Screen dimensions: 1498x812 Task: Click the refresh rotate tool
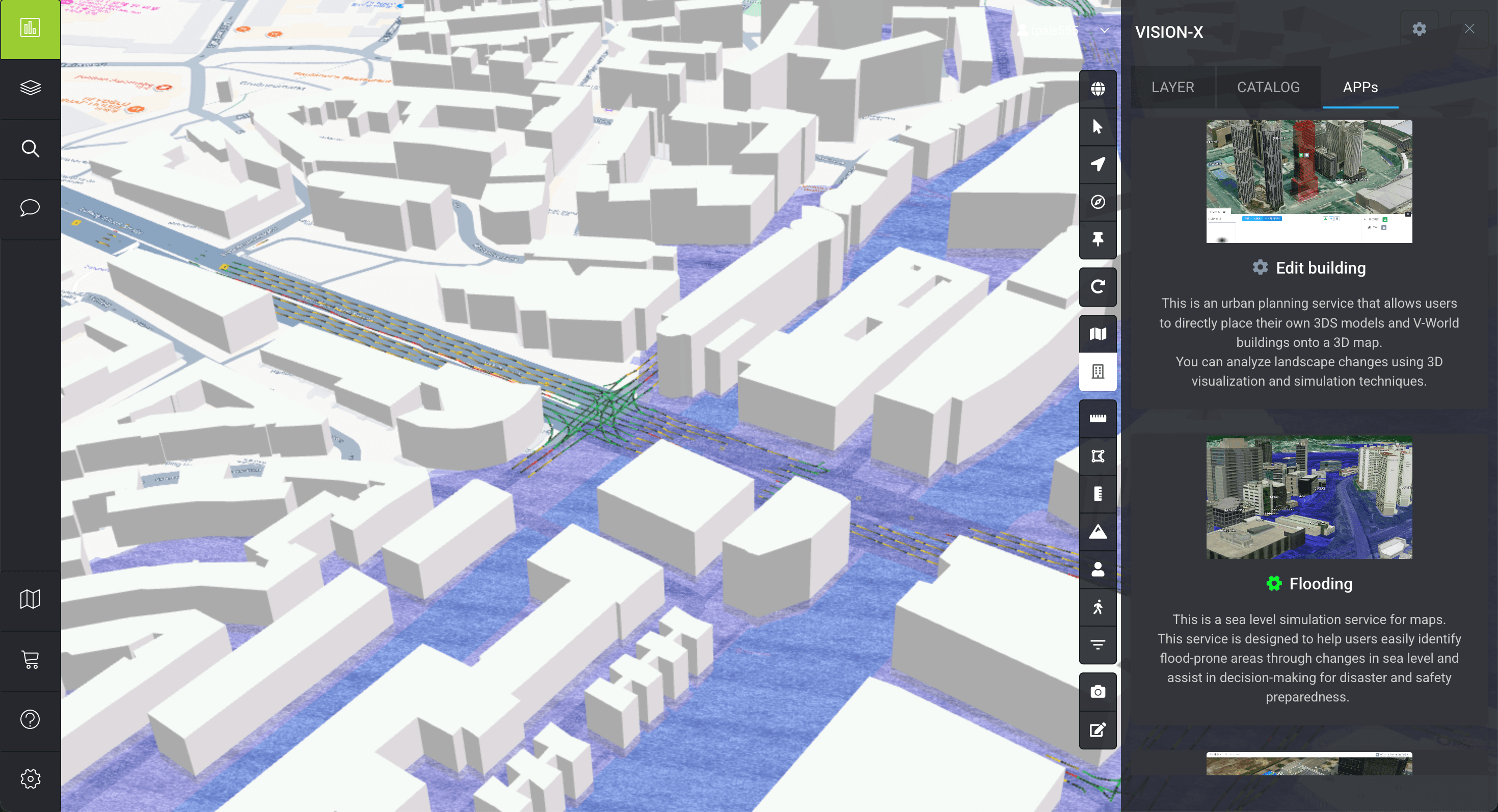1098,287
